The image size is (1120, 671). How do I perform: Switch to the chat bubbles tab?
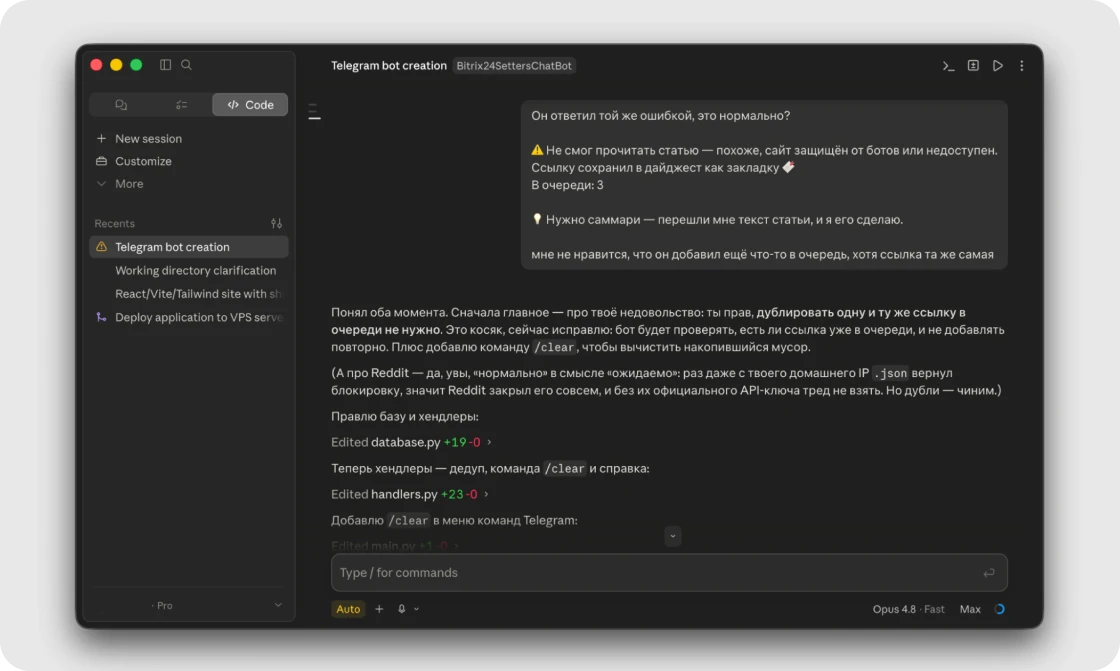[121, 104]
